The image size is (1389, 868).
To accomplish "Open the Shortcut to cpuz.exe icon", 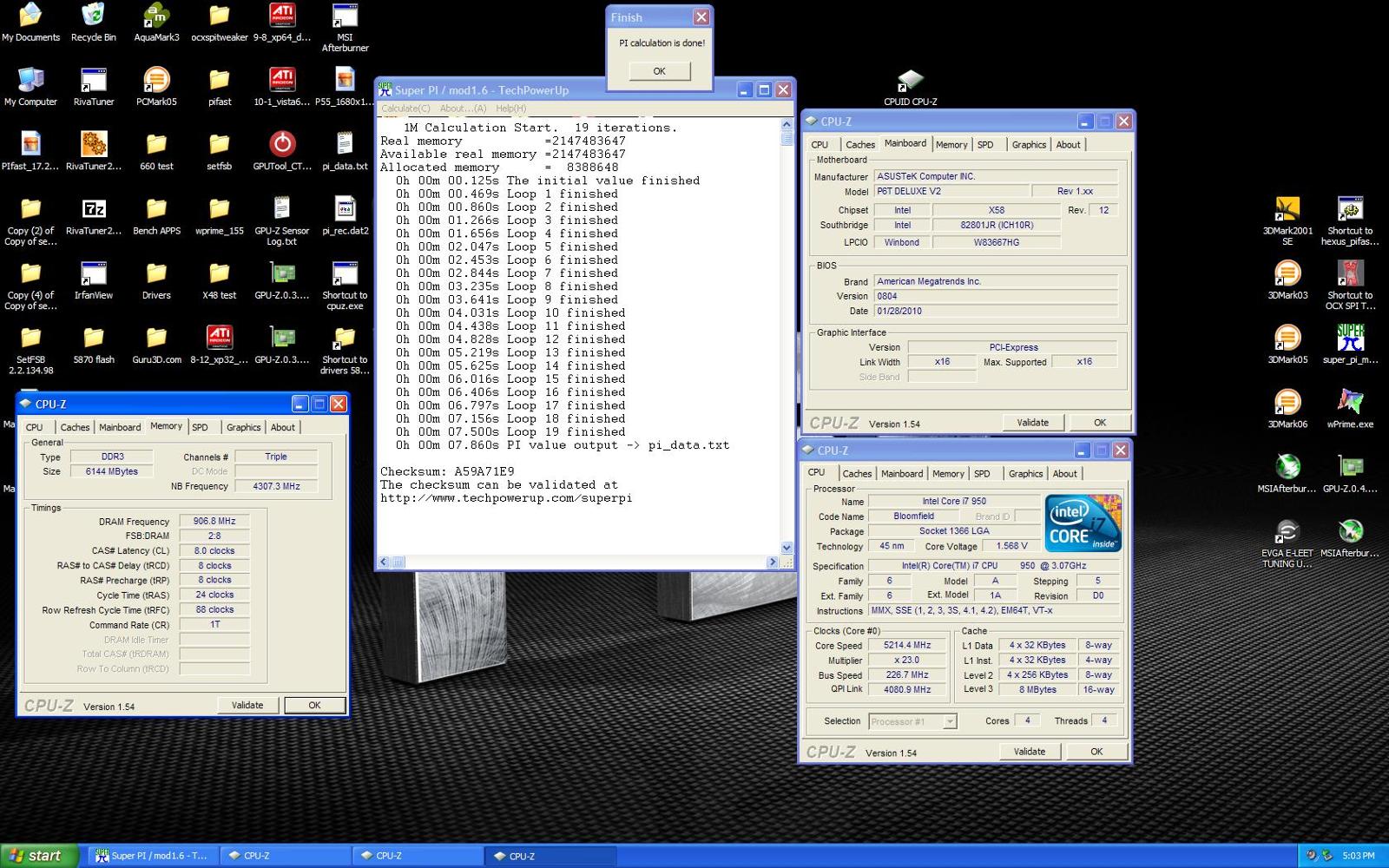I will [345, 285].
